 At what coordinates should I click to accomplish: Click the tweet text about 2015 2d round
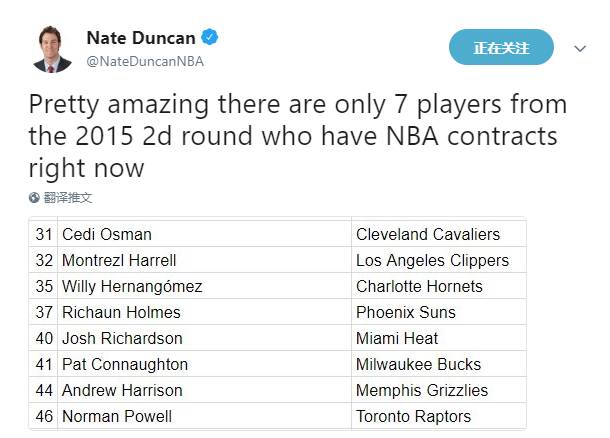point(297,135)
